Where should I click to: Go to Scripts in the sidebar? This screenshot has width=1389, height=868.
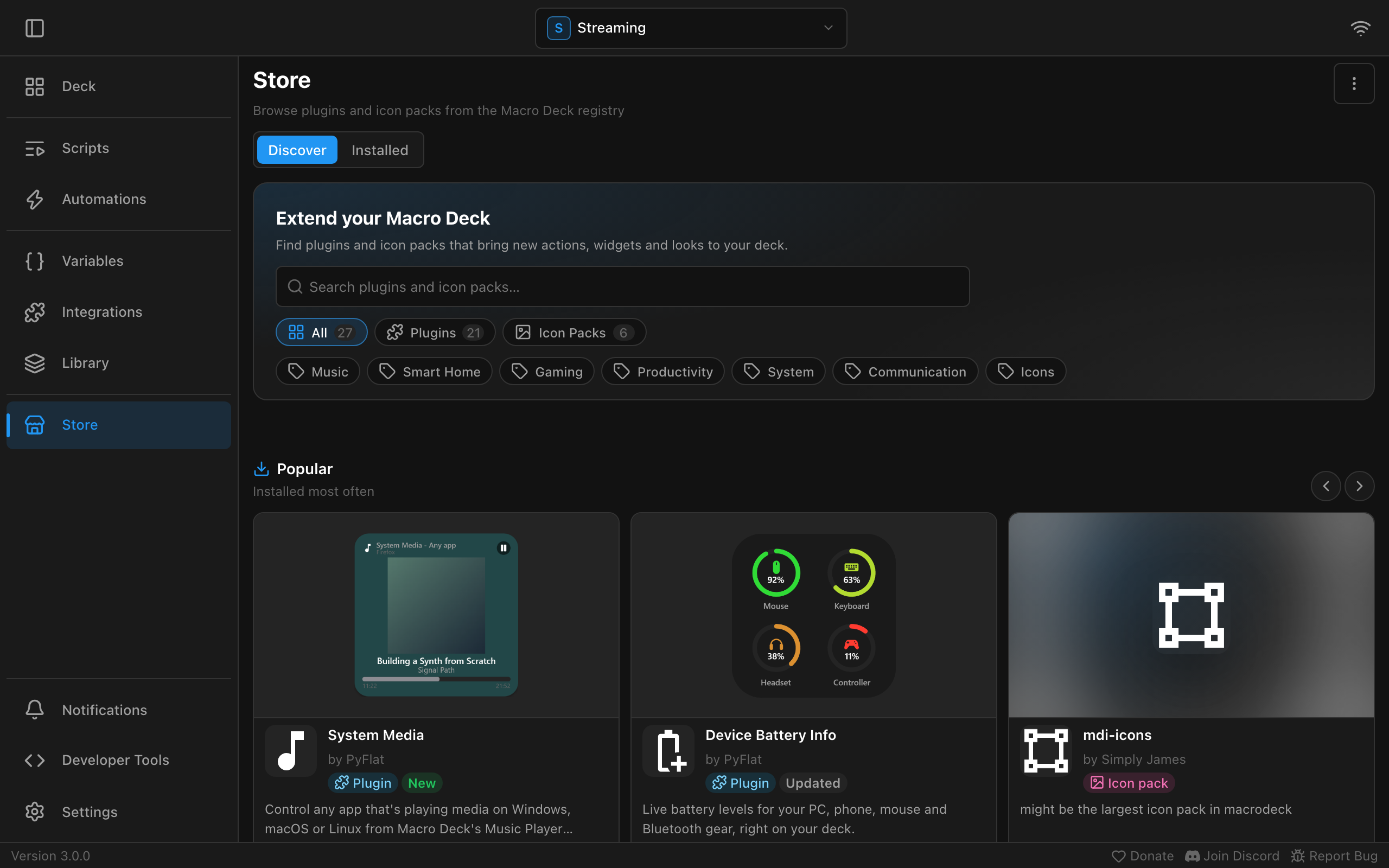coord(119,148)
